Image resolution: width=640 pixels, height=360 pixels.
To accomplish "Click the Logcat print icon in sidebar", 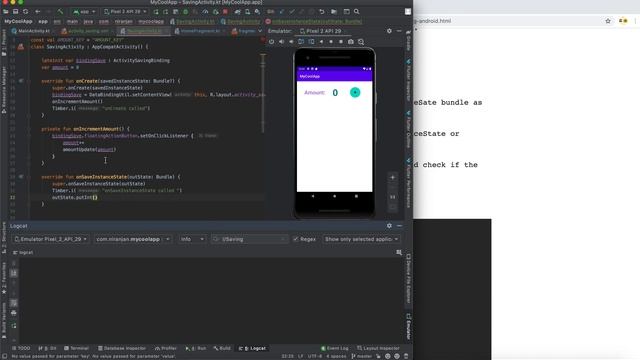I will (x=13, y=313).
